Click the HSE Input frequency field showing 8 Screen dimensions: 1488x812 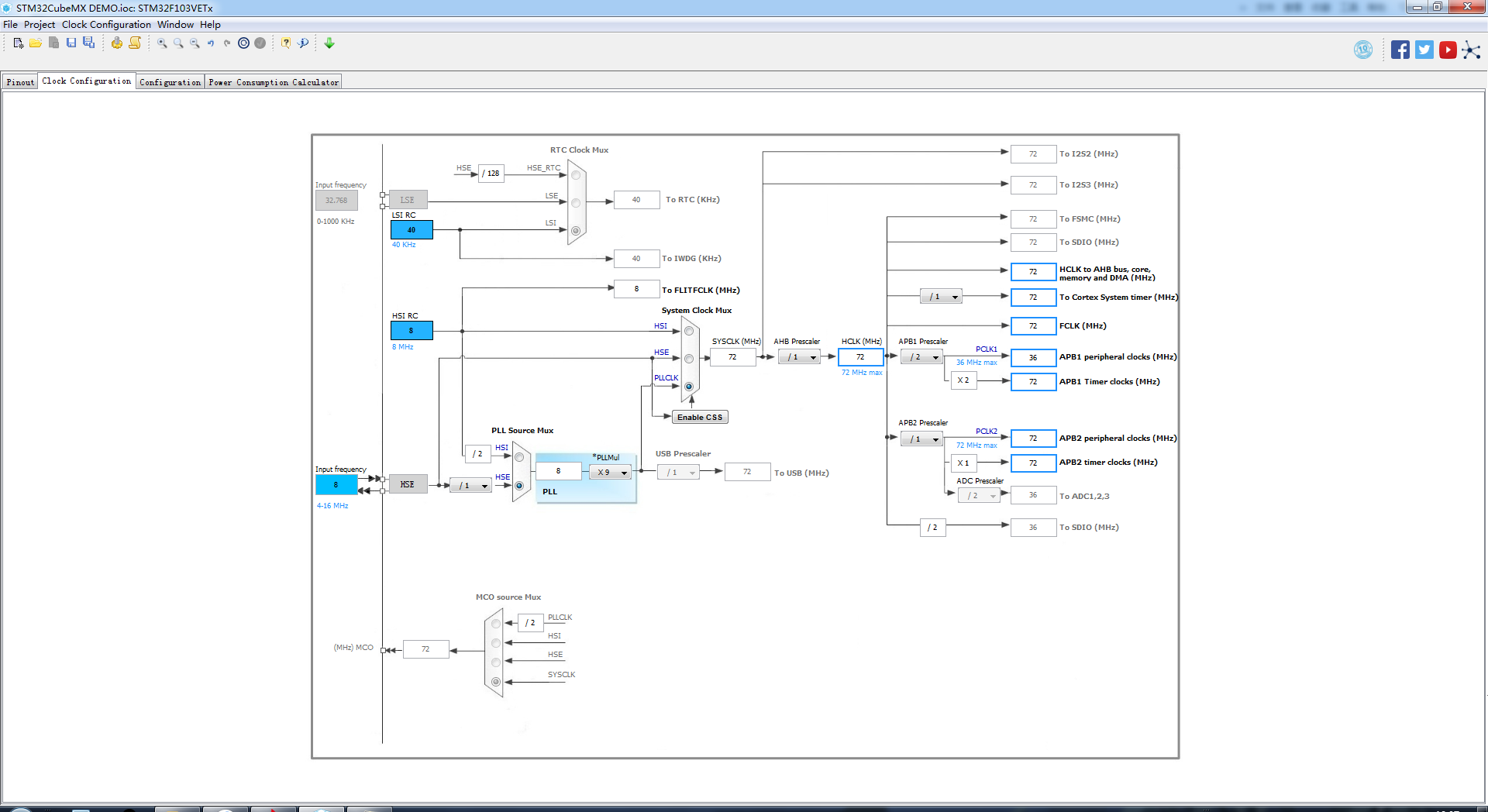pos(336,485)
